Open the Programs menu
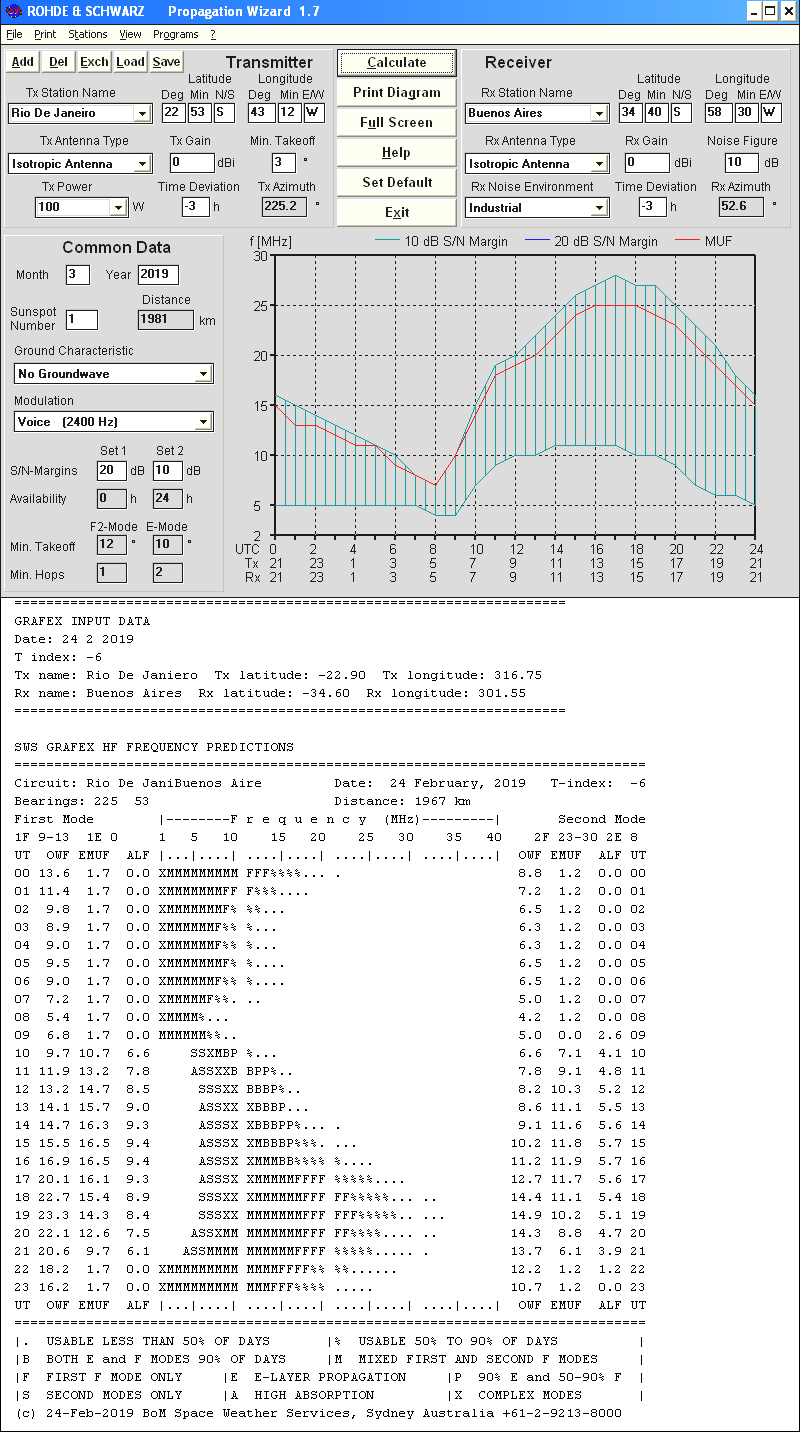Image resolution: width=800 pixels, height=1432 pixels. [176, 34]
